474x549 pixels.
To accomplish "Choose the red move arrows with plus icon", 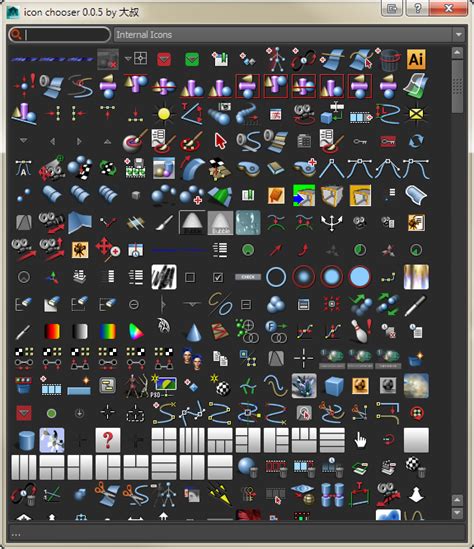I will [108, 249].
